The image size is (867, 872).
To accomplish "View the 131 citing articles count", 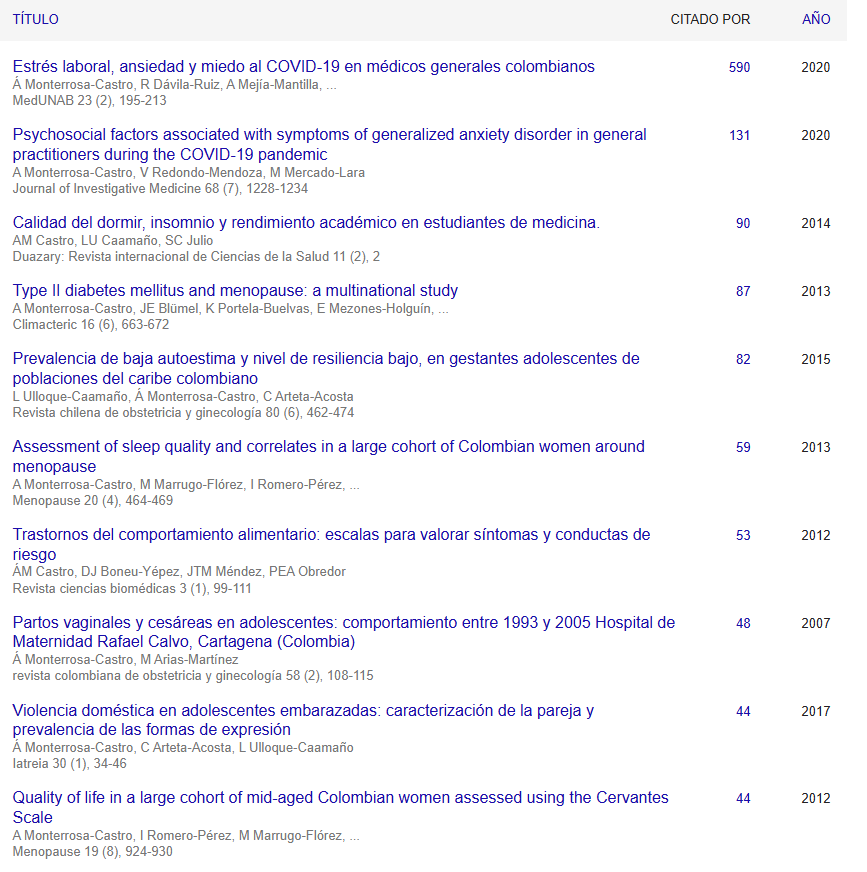I will point(739,135).
